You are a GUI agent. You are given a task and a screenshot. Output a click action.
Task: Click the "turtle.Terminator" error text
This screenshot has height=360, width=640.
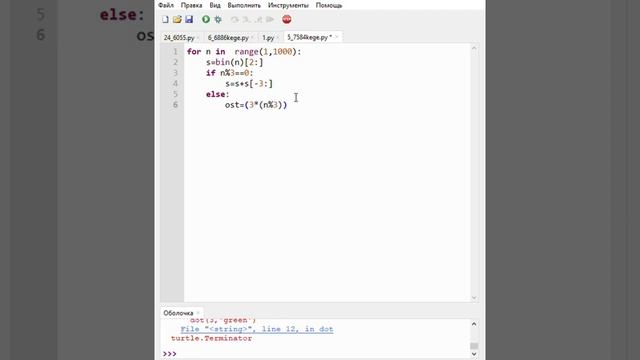(x=211, y=338)
